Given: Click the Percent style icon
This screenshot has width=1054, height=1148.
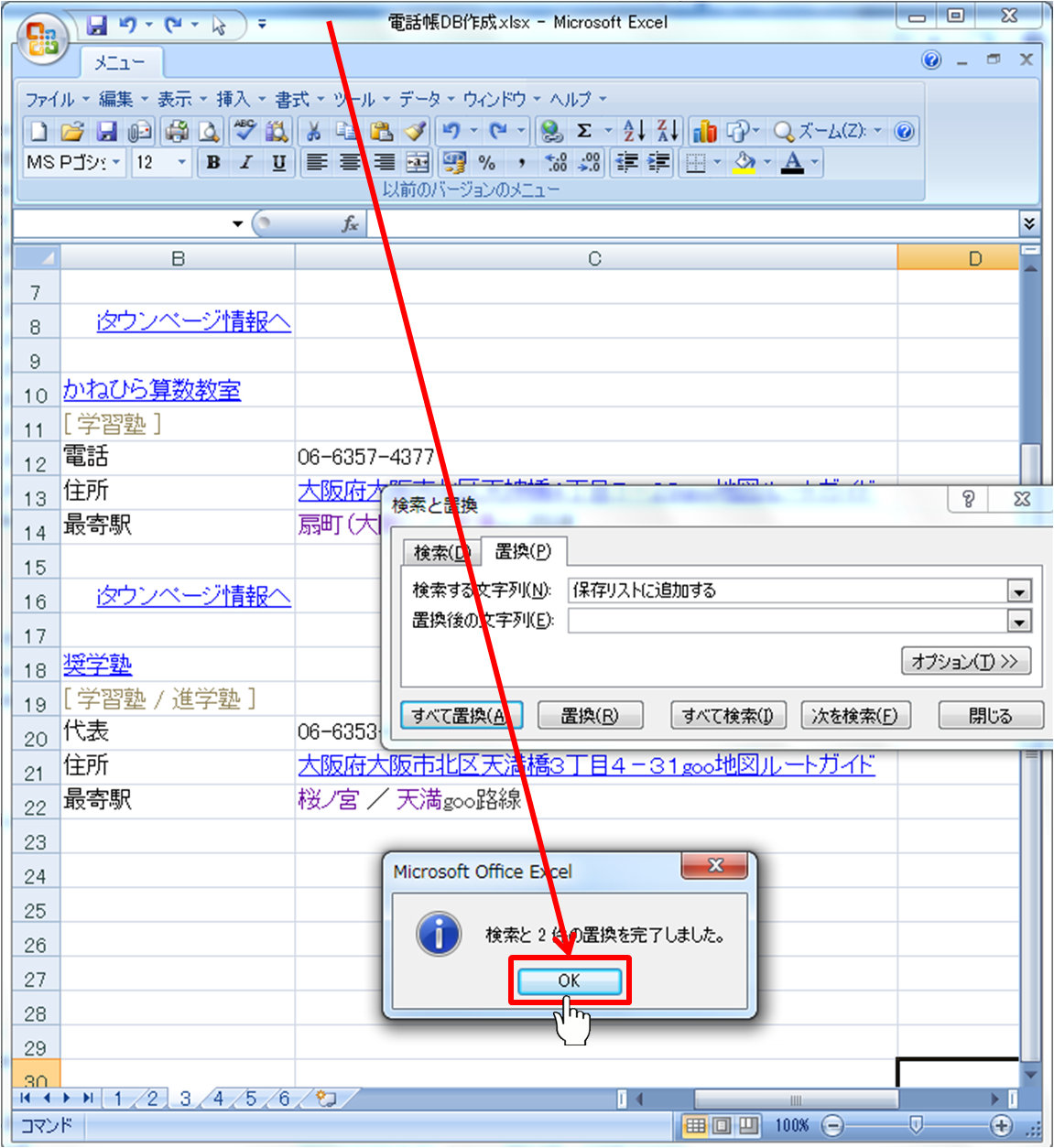Looking at the screenshot, I should click(x=487, y=163).
